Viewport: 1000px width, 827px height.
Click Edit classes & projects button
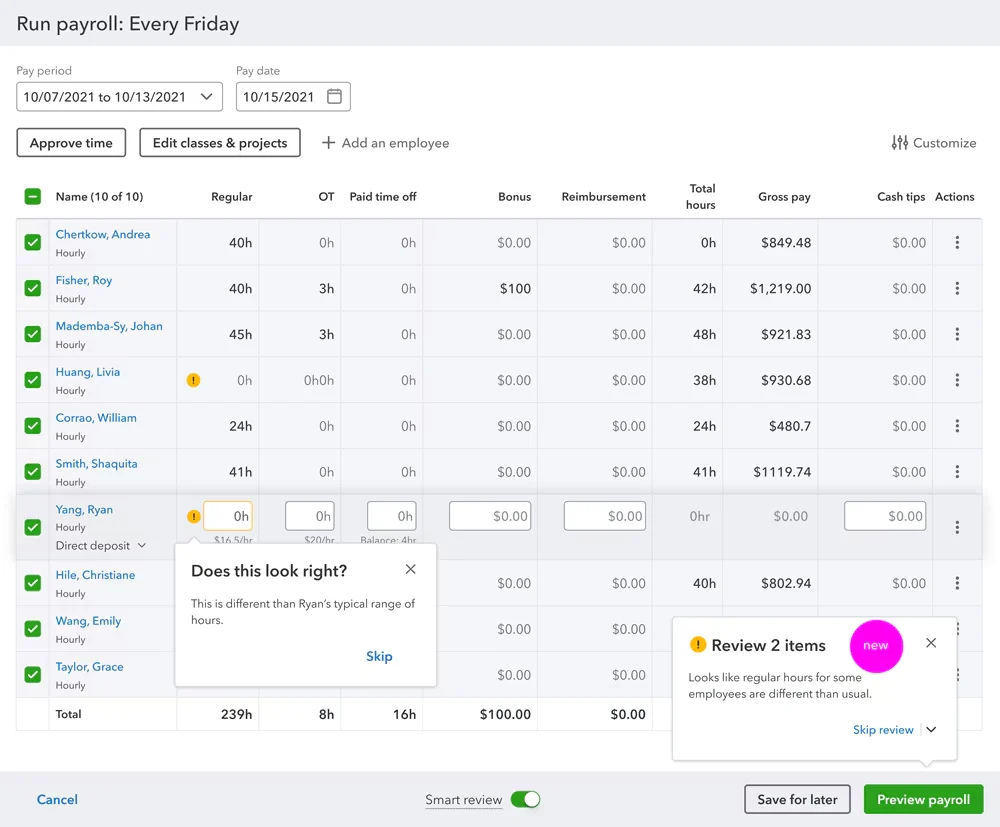click(220, 143)
